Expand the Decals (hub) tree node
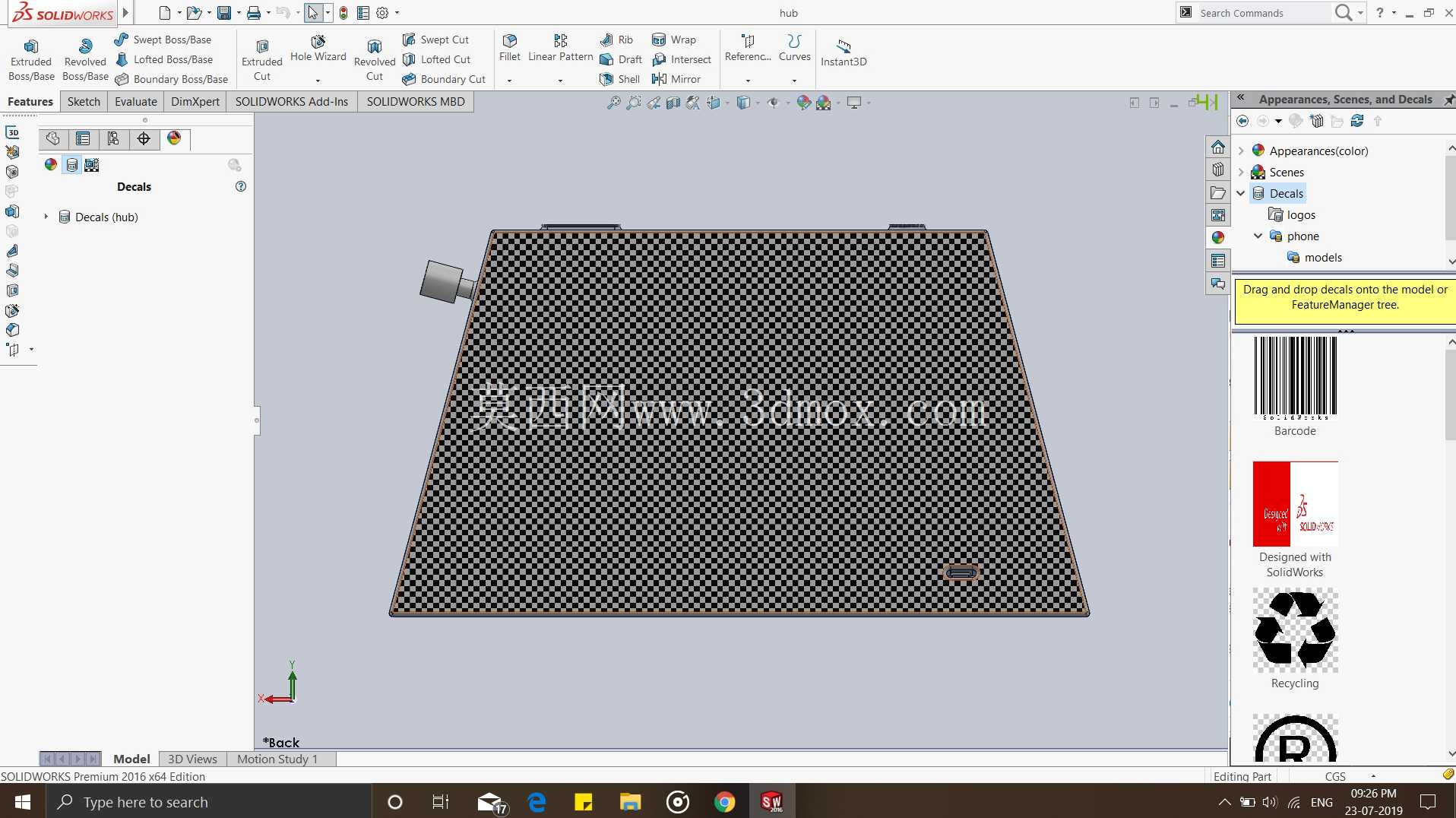Viewport: 1456px width, 818px height. pyautogui.click(x=46, y=217)
